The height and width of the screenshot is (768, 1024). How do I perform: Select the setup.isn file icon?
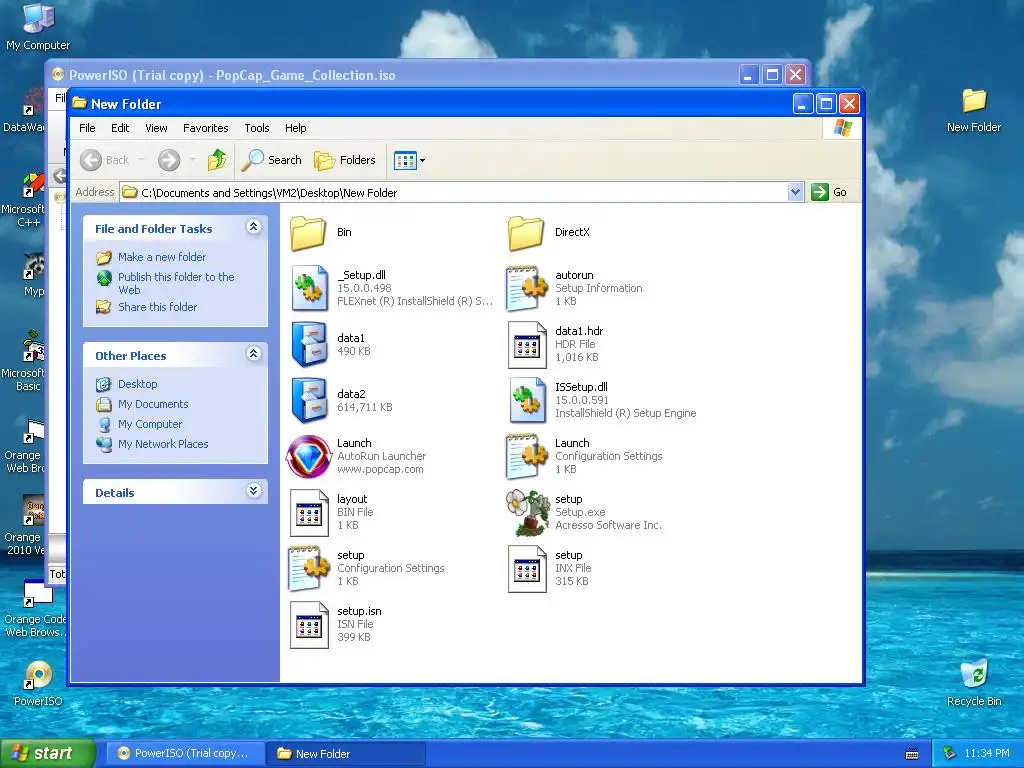pos(309,625)
